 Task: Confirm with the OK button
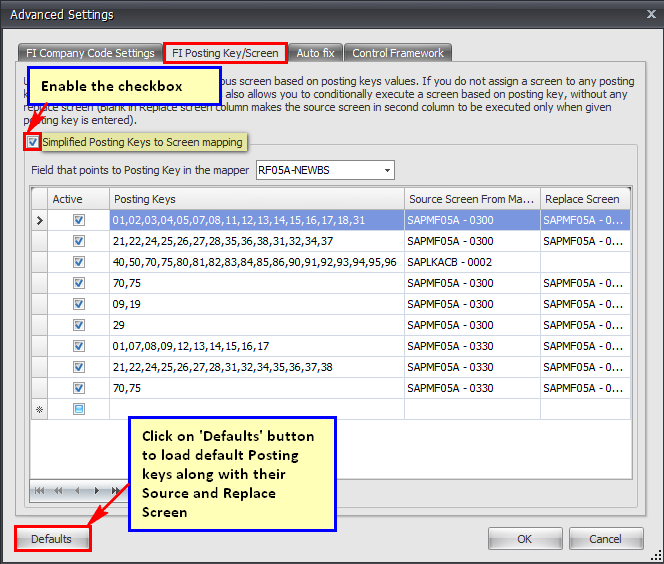click(525, 539)
